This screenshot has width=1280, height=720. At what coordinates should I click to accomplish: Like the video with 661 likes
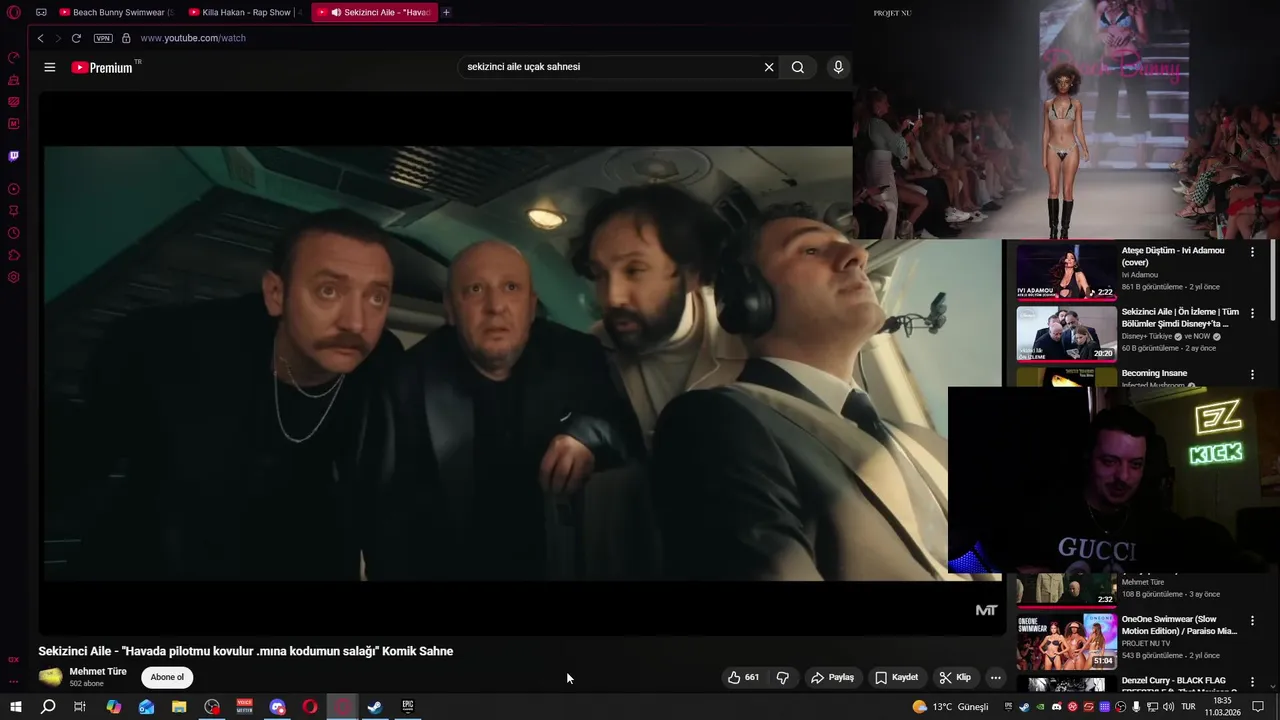coord(743,677)
